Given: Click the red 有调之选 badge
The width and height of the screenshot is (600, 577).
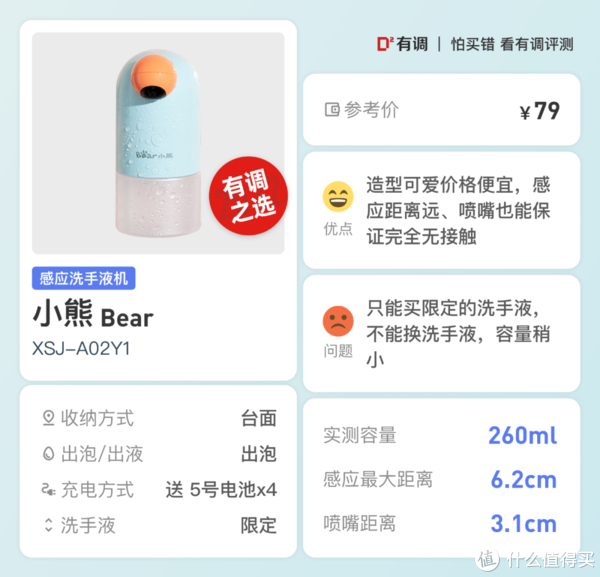Looking at the screenshot, I should click(x=248, y=196).
